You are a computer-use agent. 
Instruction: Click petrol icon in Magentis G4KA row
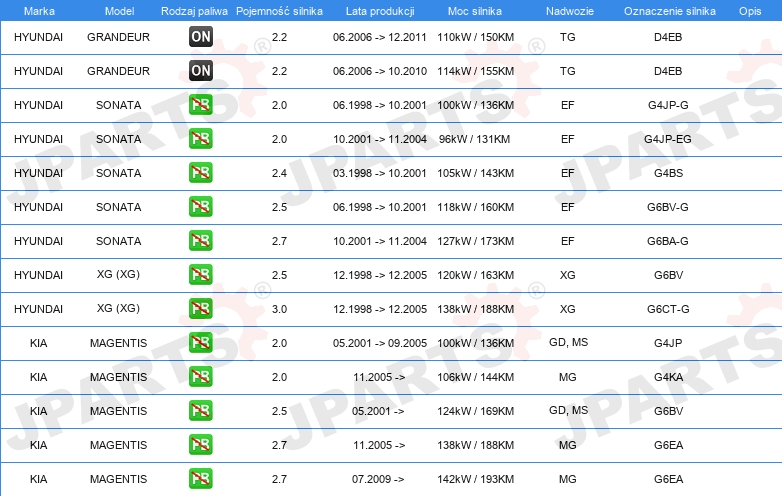click(201, 376)
